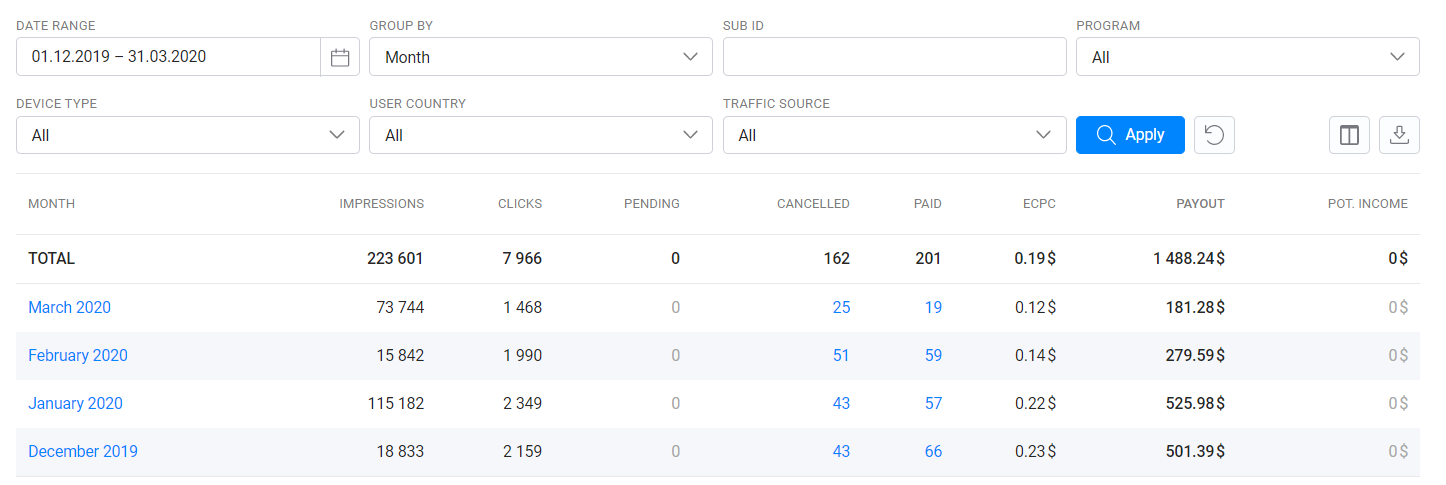This screenshot has height=485, width=1446.
Task: Click the date range field 01.12.2019 – 31.03.2020
Action: coord(168,57)
